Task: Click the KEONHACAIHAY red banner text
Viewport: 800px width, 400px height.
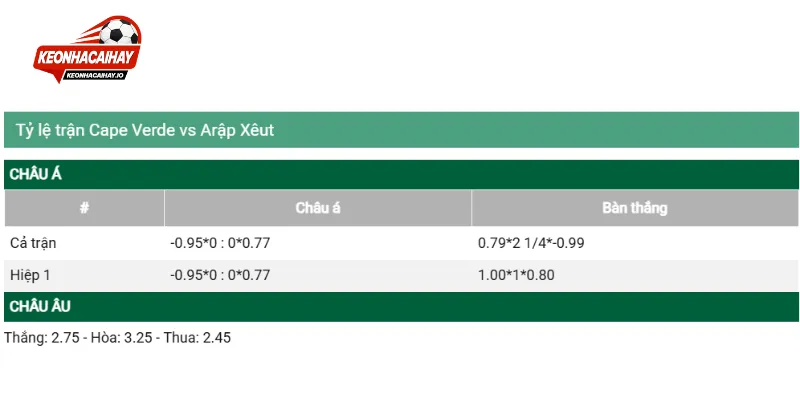Action: click(x=86, y=56)
